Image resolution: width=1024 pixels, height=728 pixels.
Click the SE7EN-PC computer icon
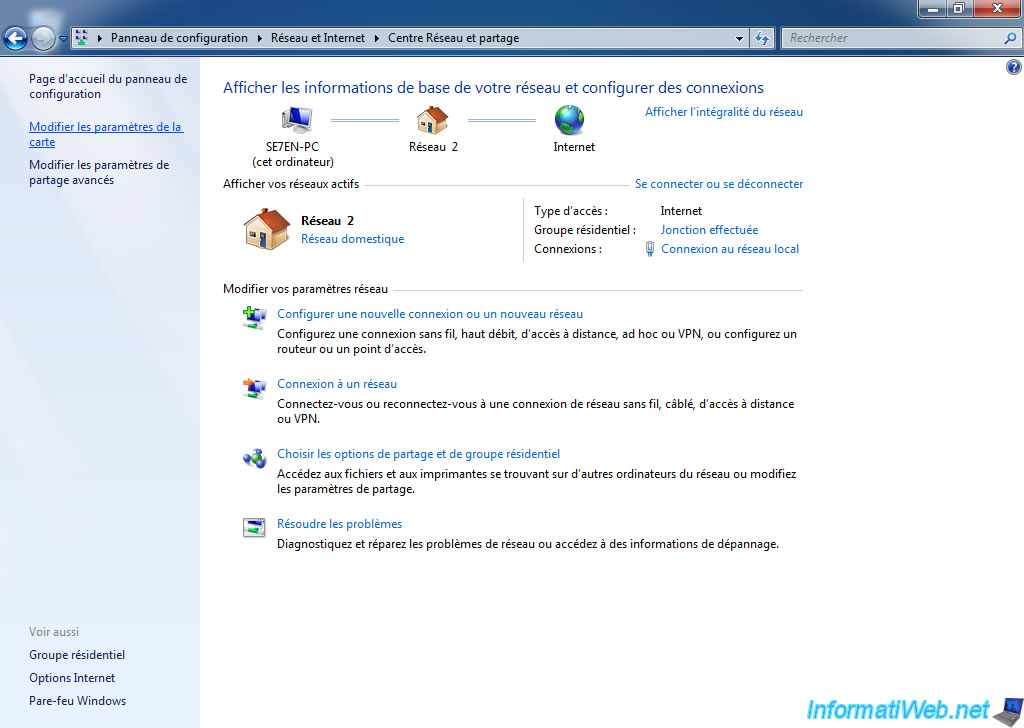click(x=296, y=119)
